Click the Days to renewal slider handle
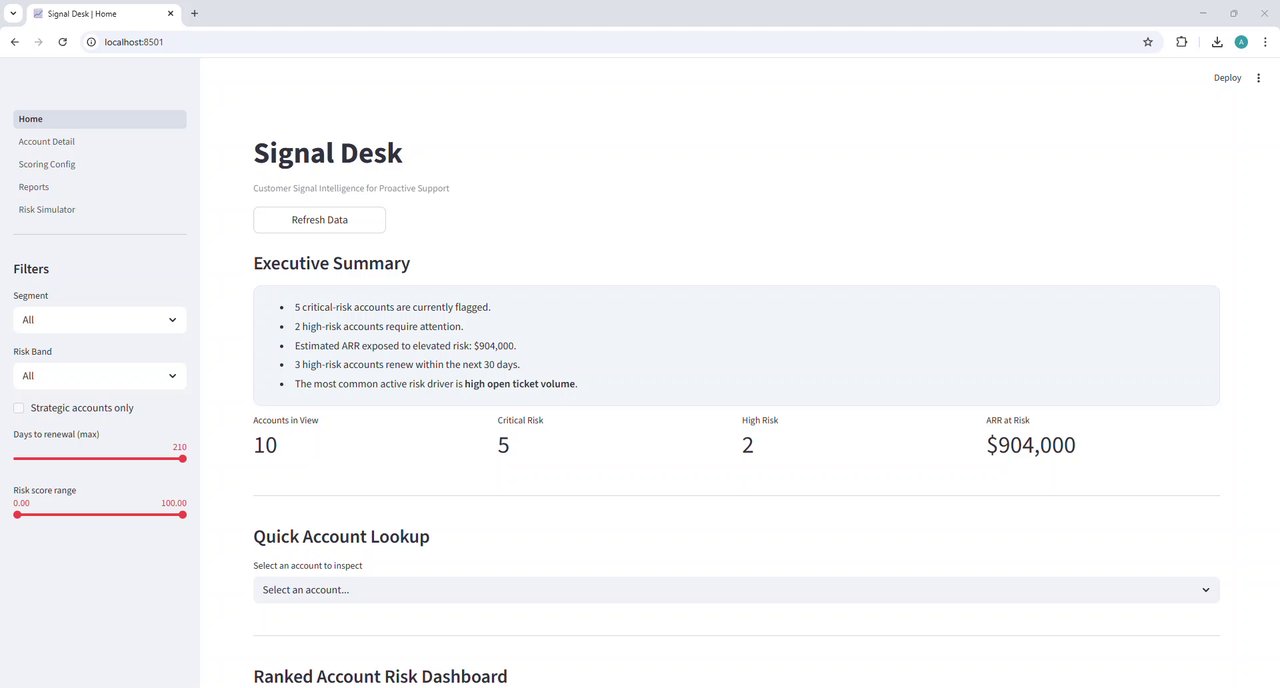 tap(183, 459)
